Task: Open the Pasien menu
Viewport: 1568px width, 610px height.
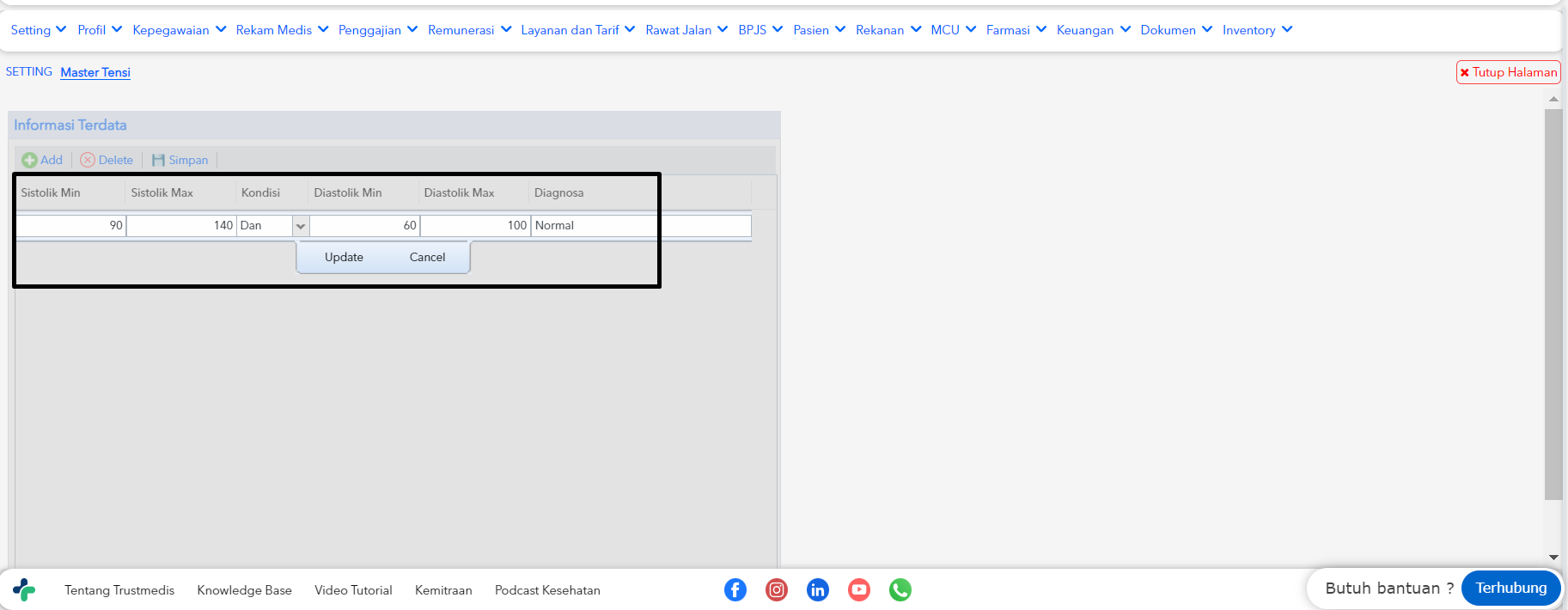Action: tap(820, 30)
